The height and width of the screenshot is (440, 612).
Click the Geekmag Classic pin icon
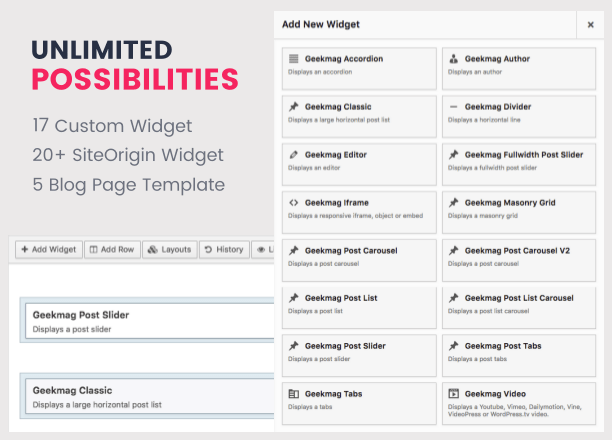294,107
